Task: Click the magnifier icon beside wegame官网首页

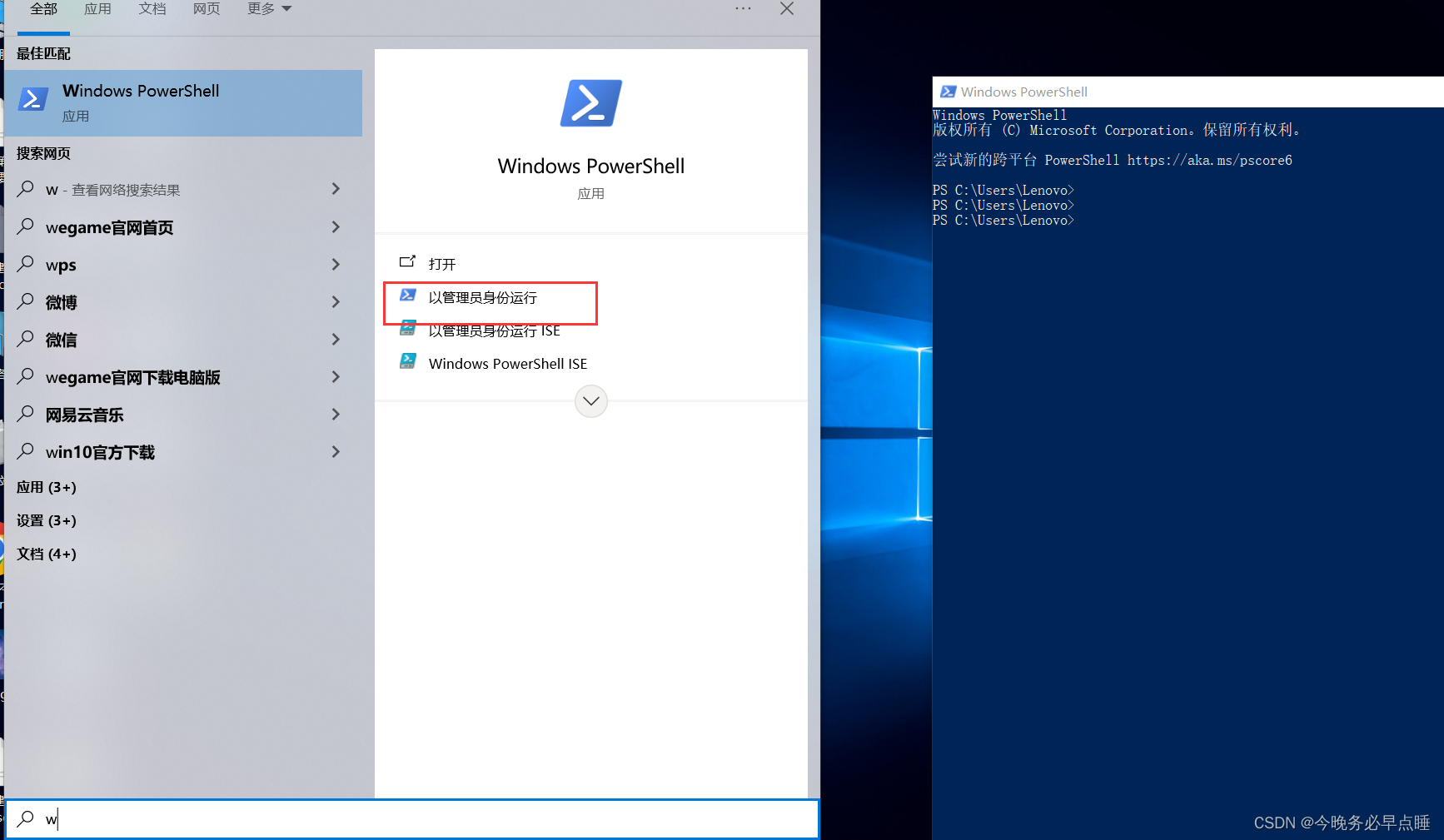Action: 26,226
